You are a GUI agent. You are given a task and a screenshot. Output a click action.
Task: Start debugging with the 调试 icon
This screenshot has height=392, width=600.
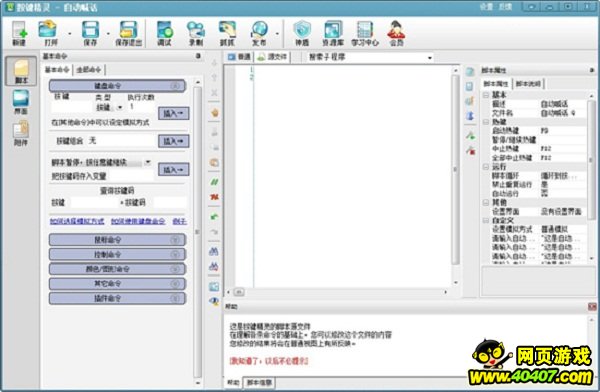click(165, 33)
